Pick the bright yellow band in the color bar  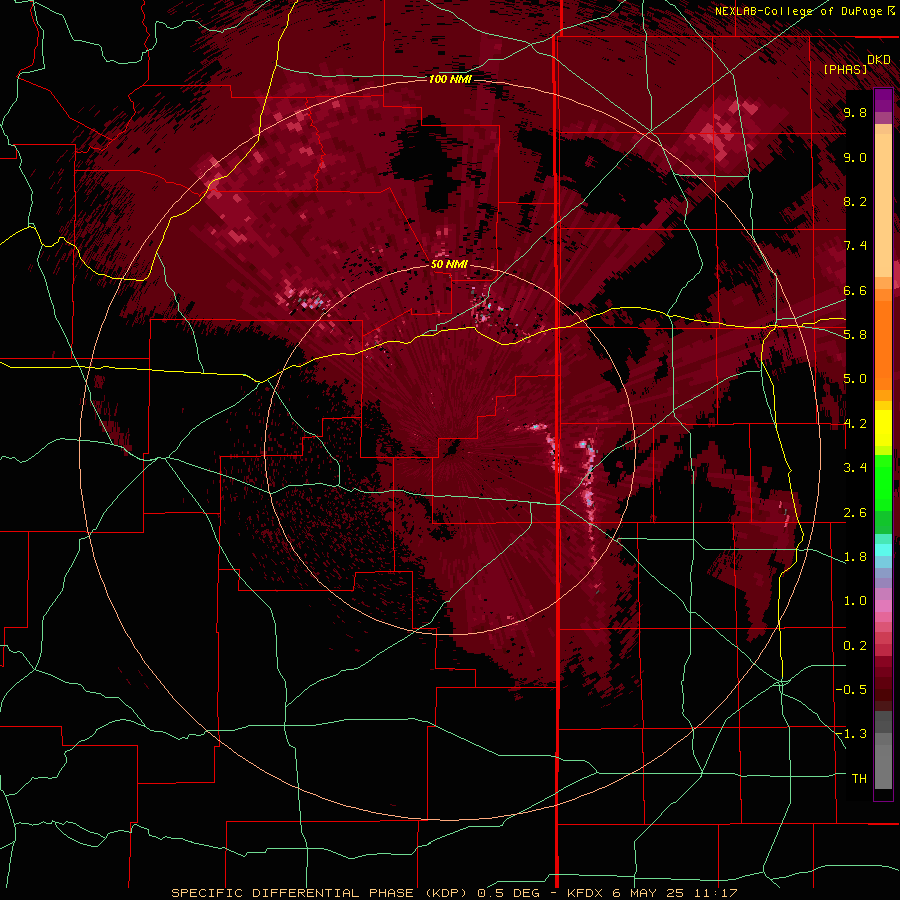(883, 428)
